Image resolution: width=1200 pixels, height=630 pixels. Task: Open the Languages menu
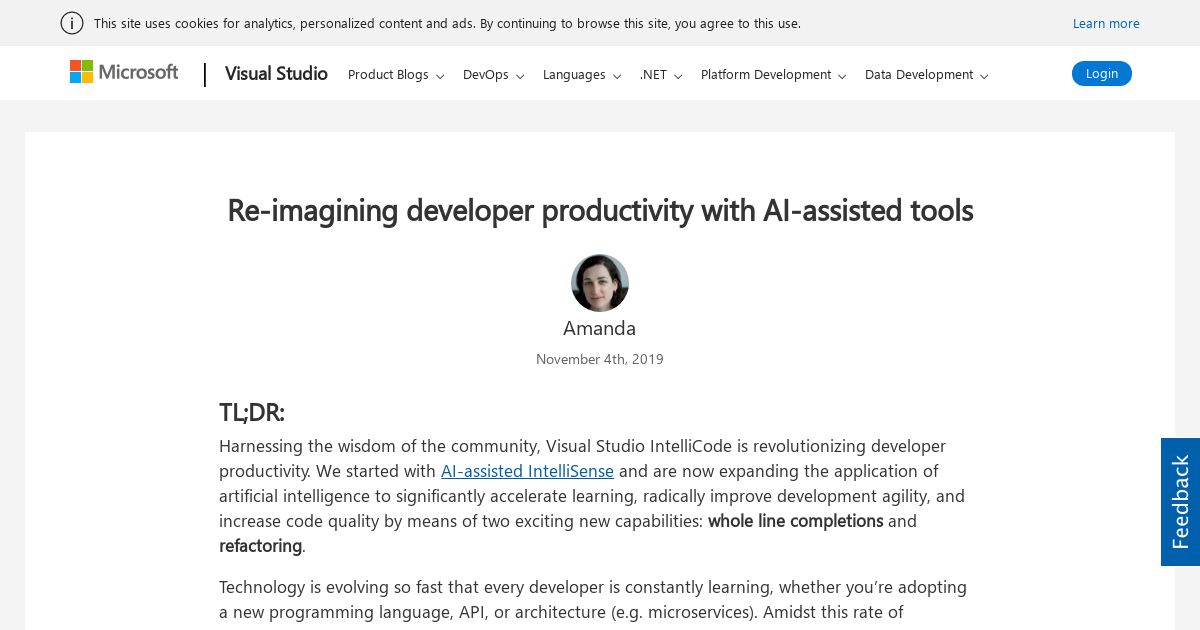click(574, 75)
